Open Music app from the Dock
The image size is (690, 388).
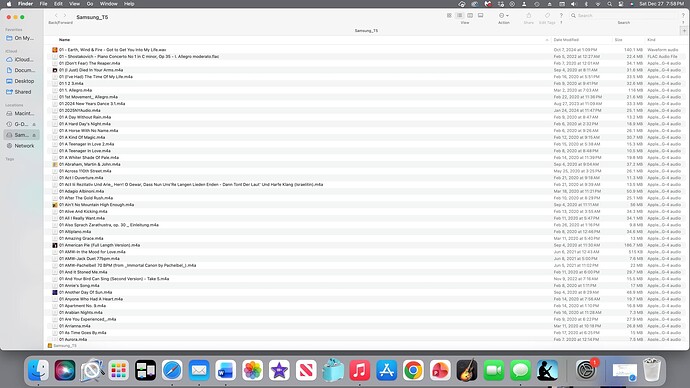[360, 370]
